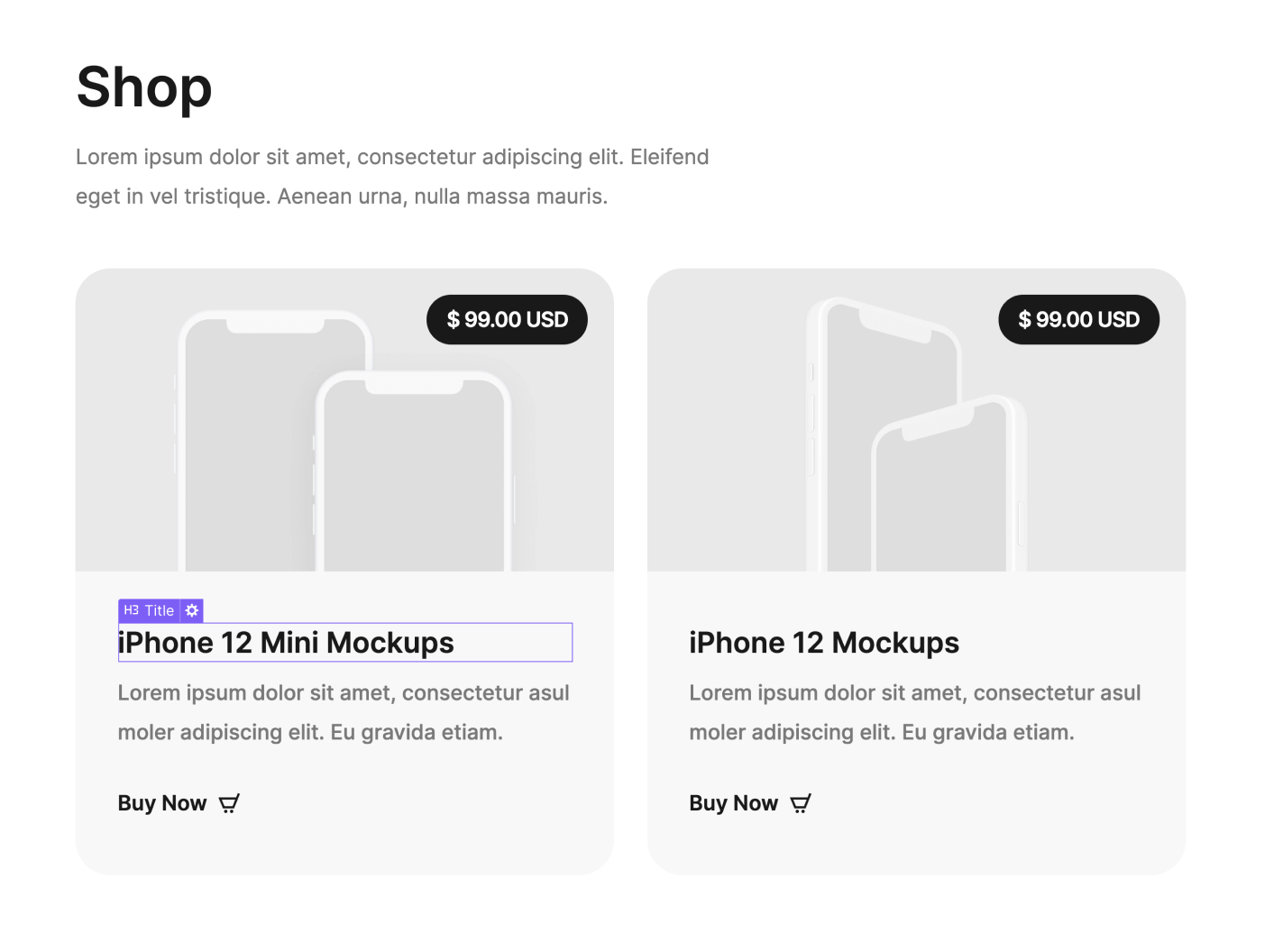This screenshot has height=952, width=1265.
Task: Open settings via the gear icon on H3 label
Action: click(x=191, y=610)
